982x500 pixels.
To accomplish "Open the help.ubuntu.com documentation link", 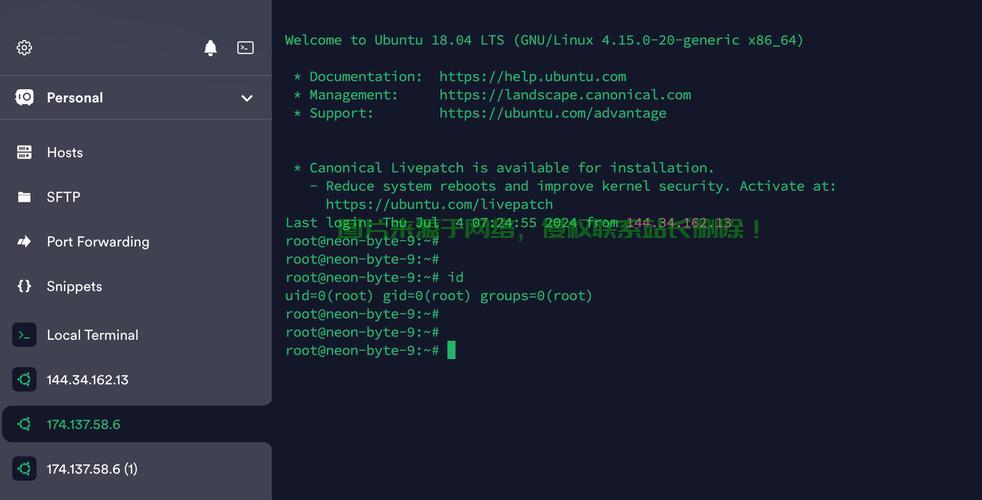I will [532, 77].
